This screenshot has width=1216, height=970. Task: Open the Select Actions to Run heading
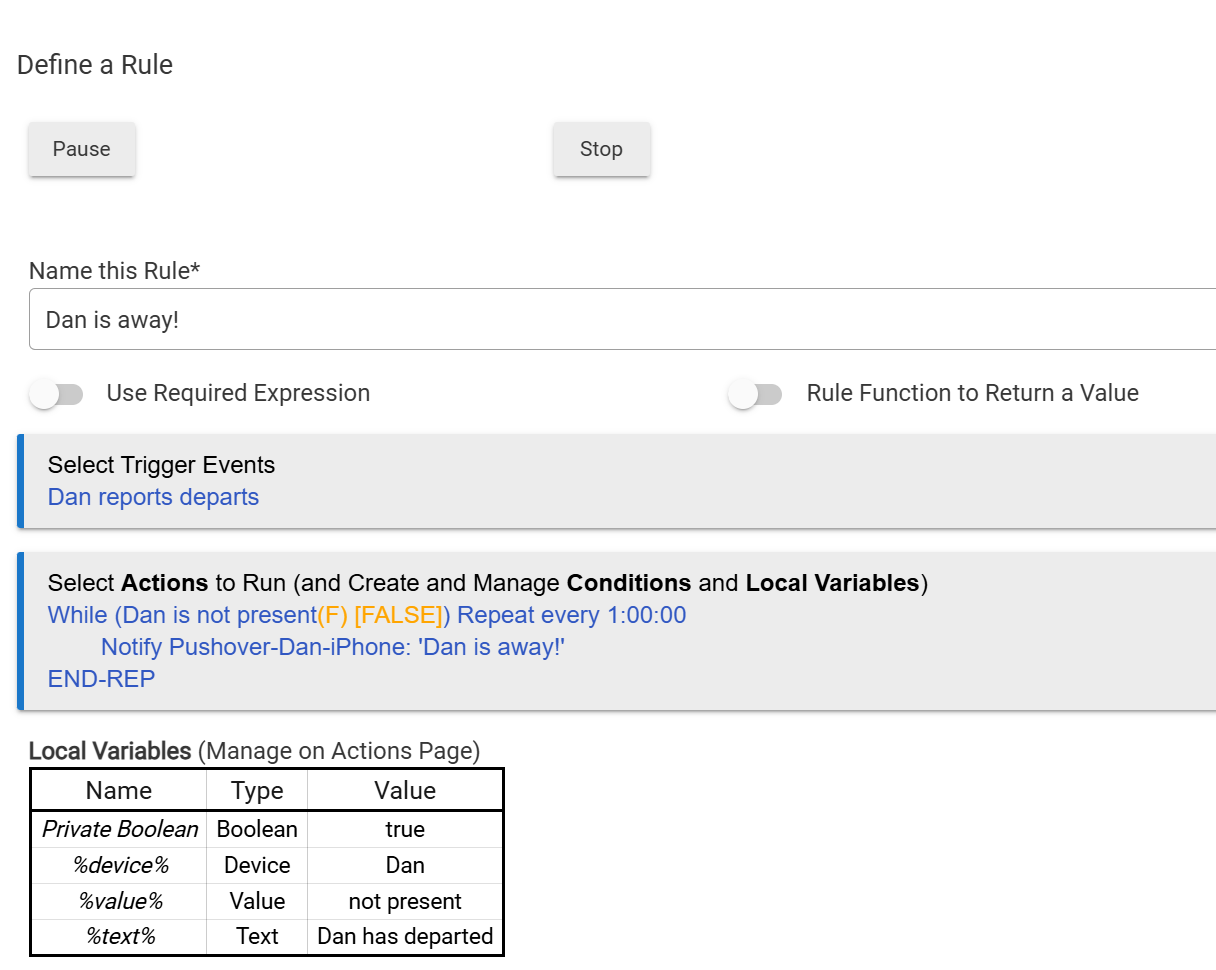(487, 583)
